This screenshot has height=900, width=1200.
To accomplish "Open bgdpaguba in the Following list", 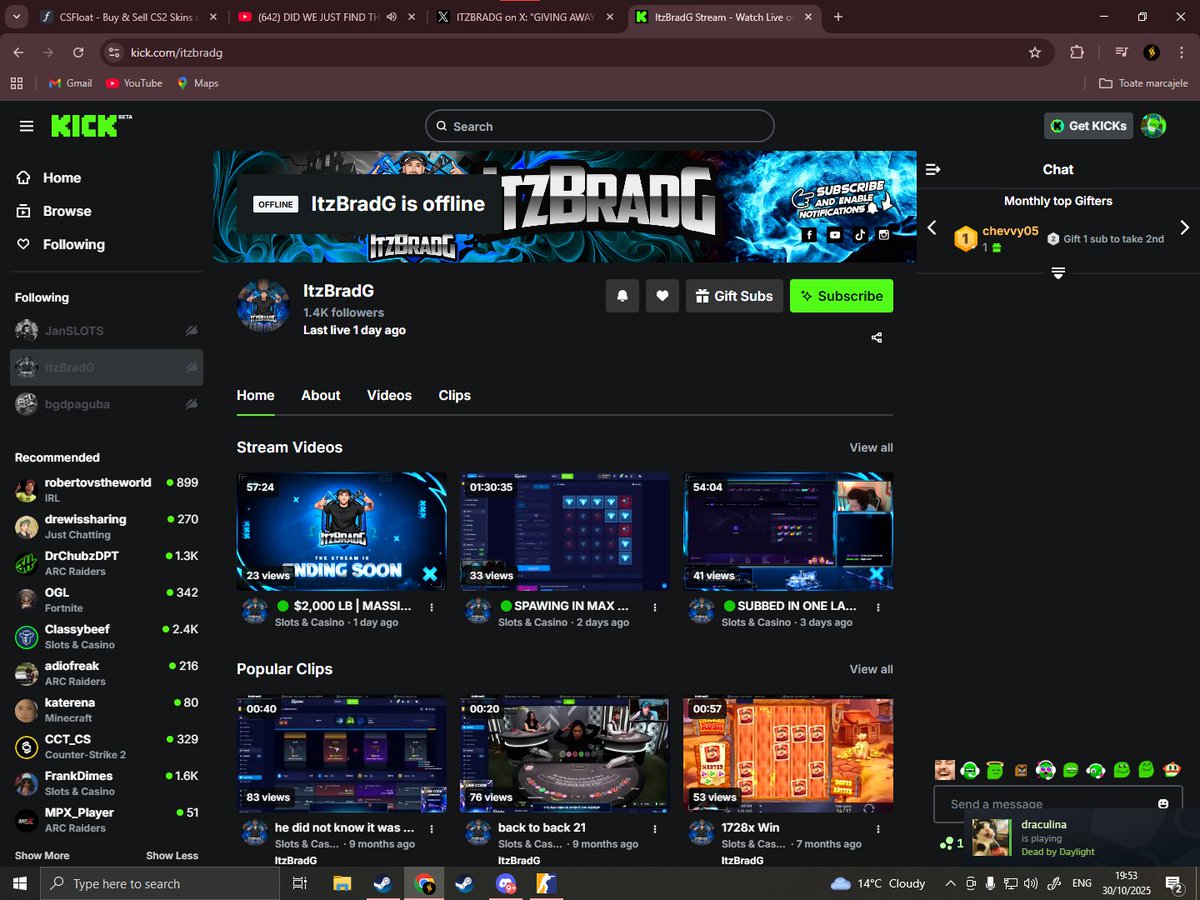I will pyautogui.click(x=106, y=404).
